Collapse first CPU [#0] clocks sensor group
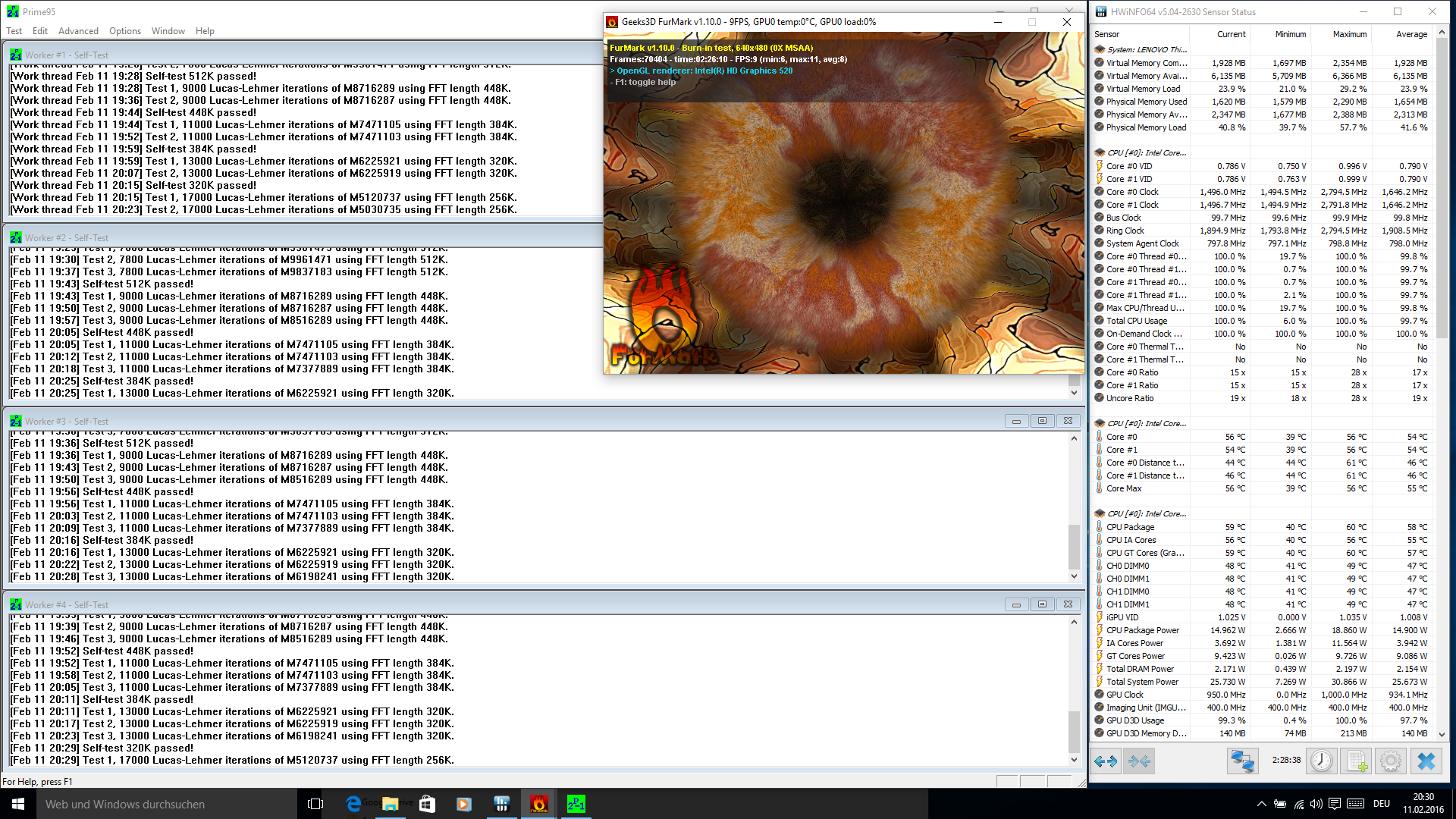The height and width of the screenshot is (819, 1456). [x=1099, y=152]
